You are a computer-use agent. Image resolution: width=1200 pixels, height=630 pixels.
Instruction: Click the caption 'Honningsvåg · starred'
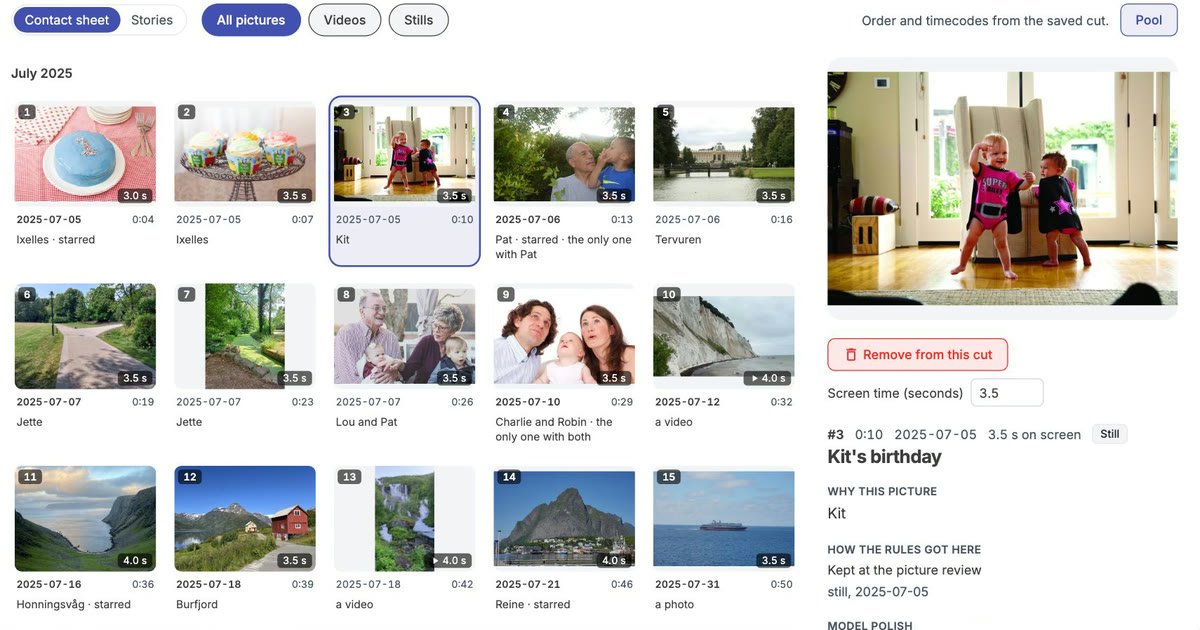coord(73,604)
